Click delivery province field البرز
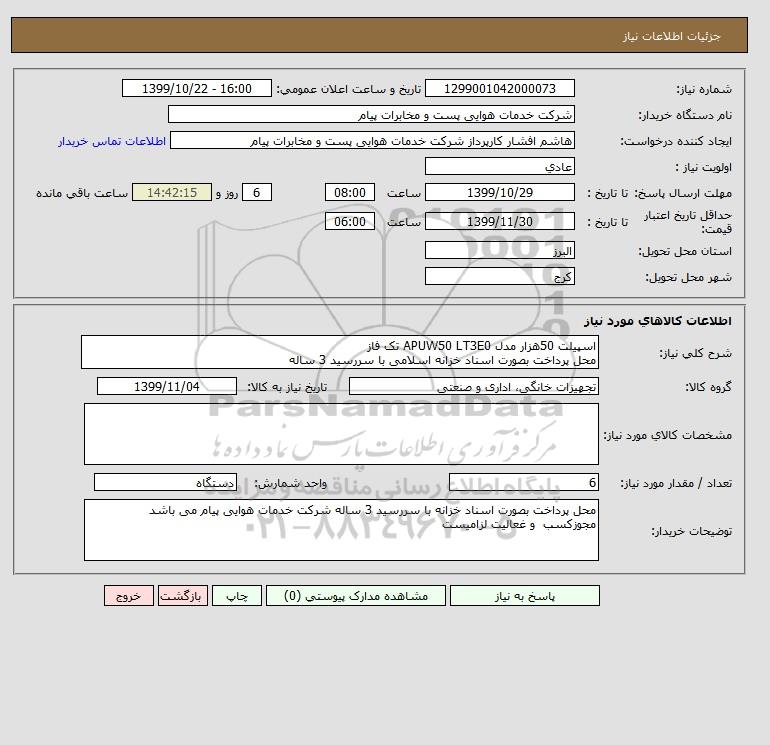 [x=499, y=250]
